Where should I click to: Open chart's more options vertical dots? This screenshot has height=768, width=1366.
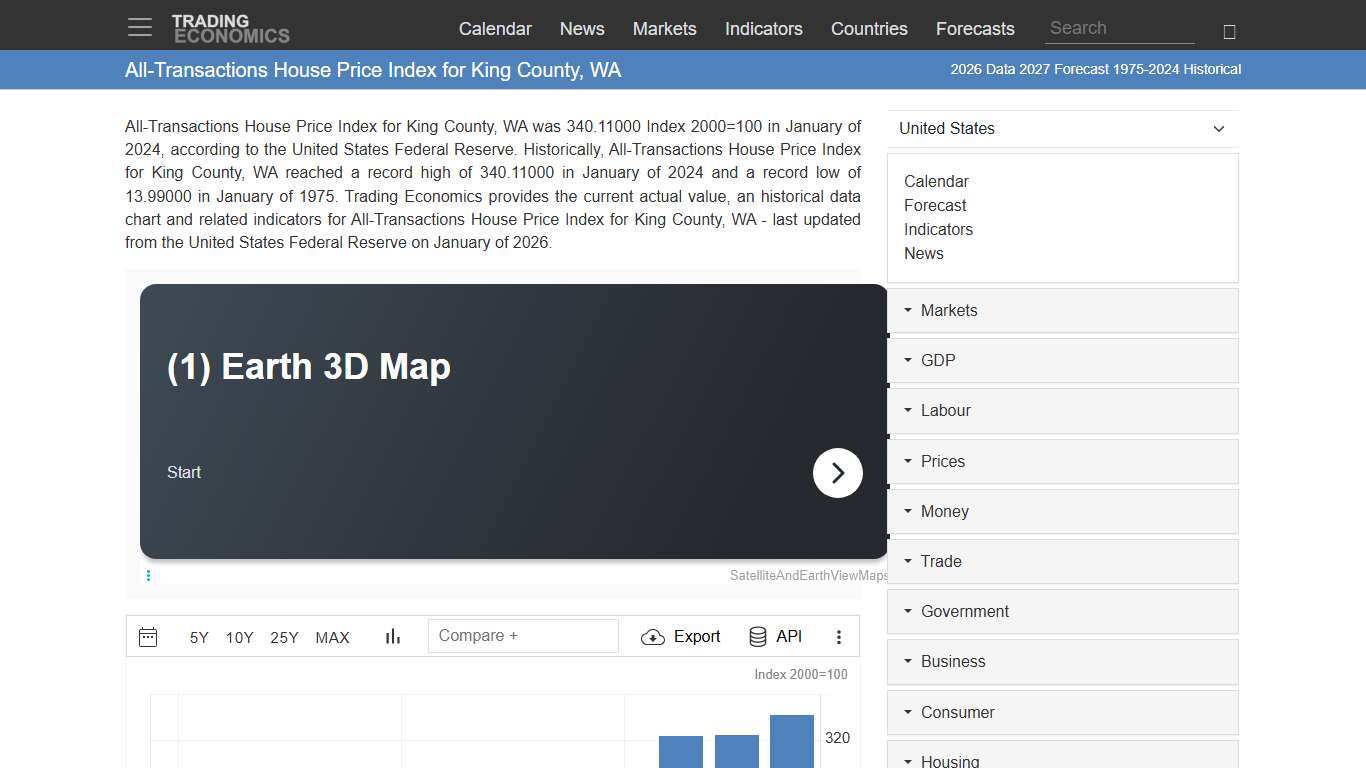click(839, 637)
